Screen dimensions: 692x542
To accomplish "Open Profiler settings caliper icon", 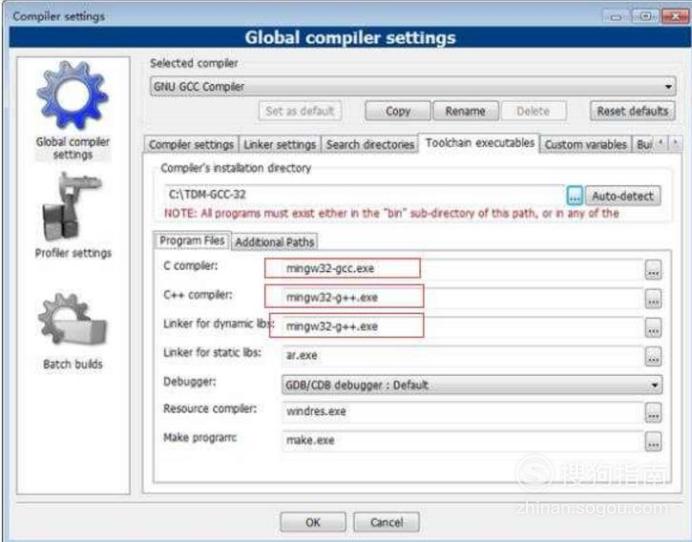I will [x=72, y=207].
